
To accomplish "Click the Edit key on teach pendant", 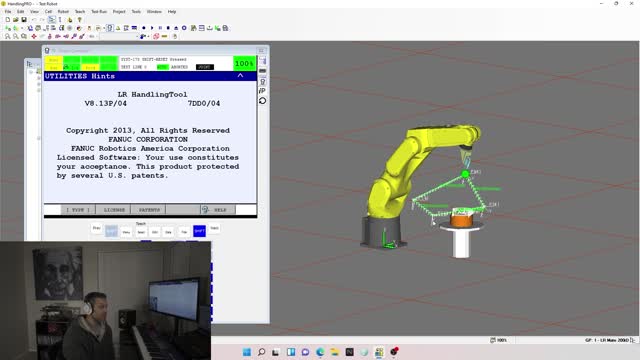I will [x=155, y=232].
